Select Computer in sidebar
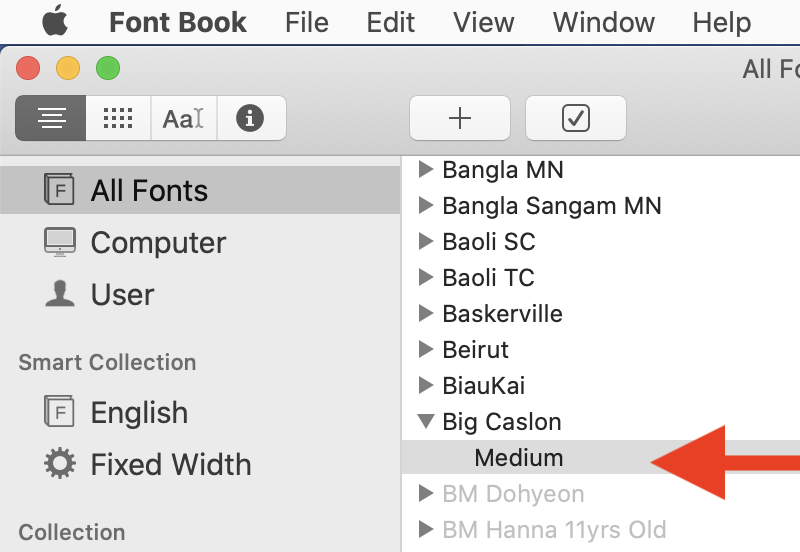This screenshot has width=800, height=552. [200, 242]
